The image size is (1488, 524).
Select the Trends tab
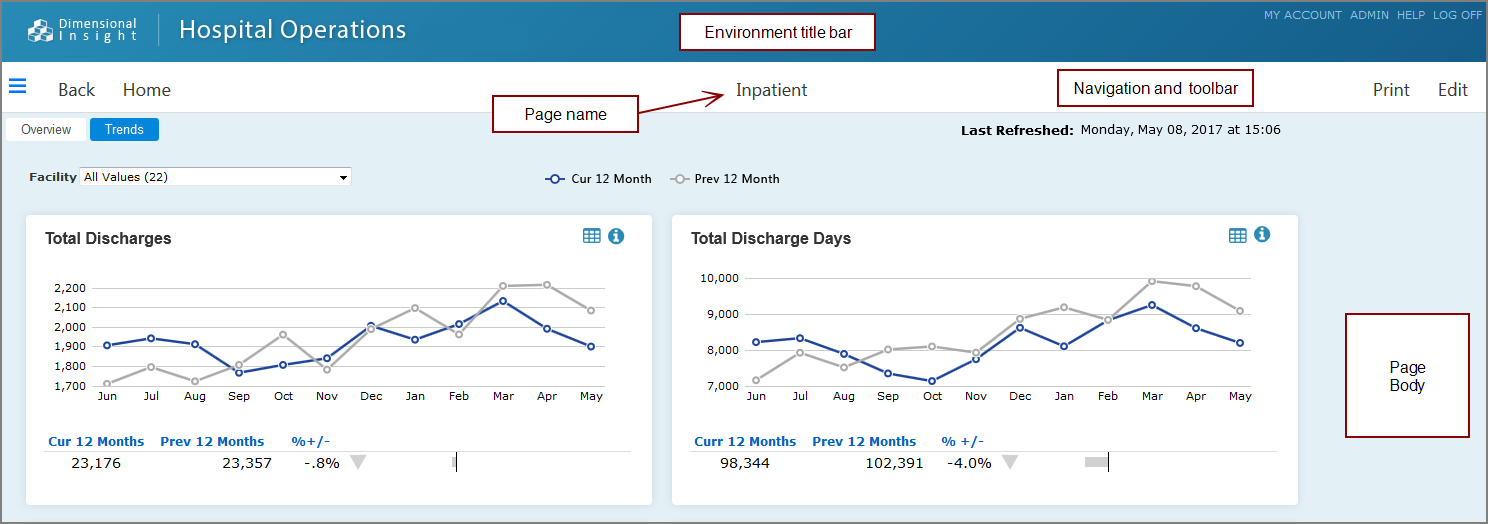[124, 129]
